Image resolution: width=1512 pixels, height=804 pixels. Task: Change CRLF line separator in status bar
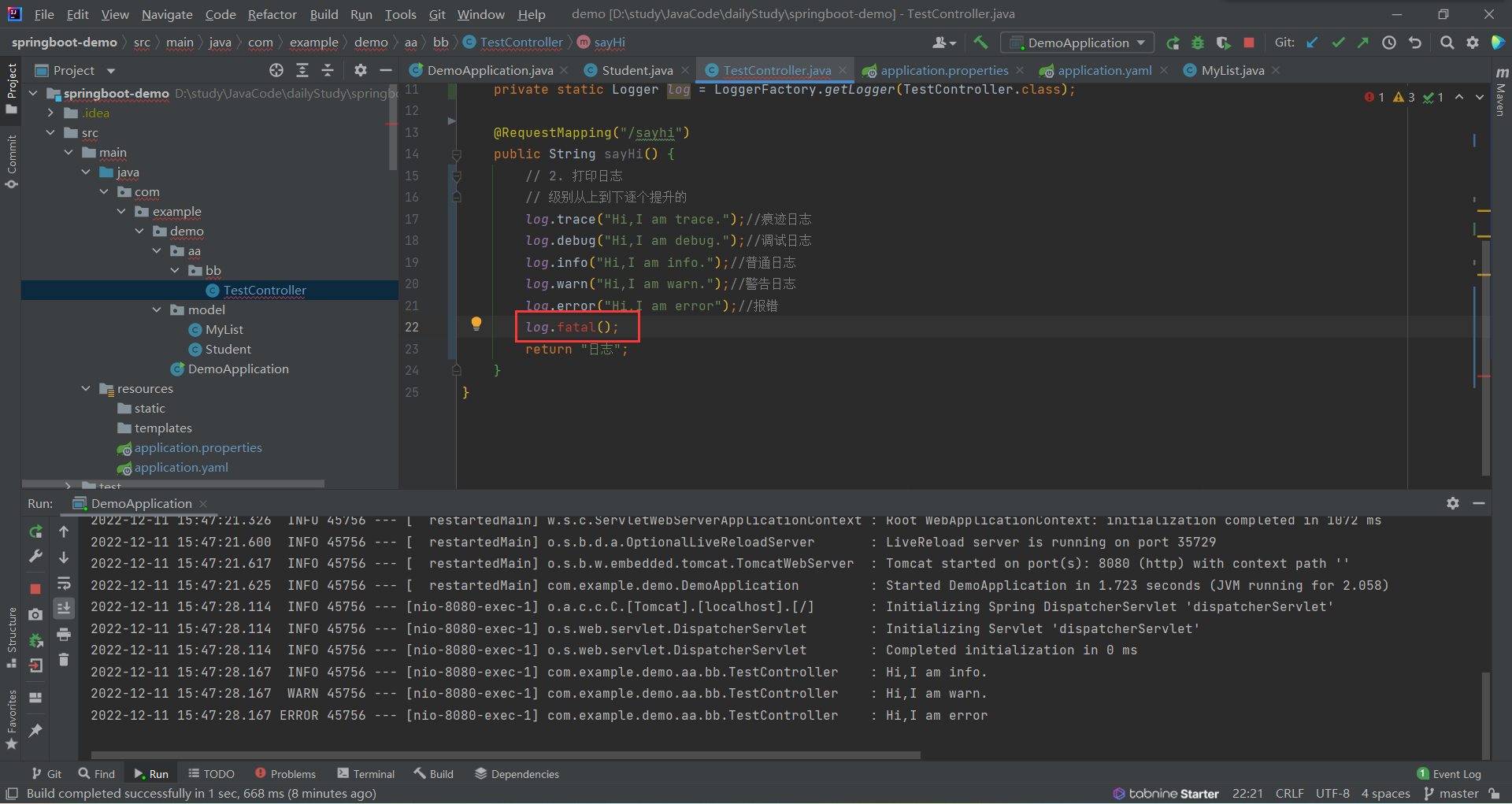pyautogui.click(x=1289, y=793)
